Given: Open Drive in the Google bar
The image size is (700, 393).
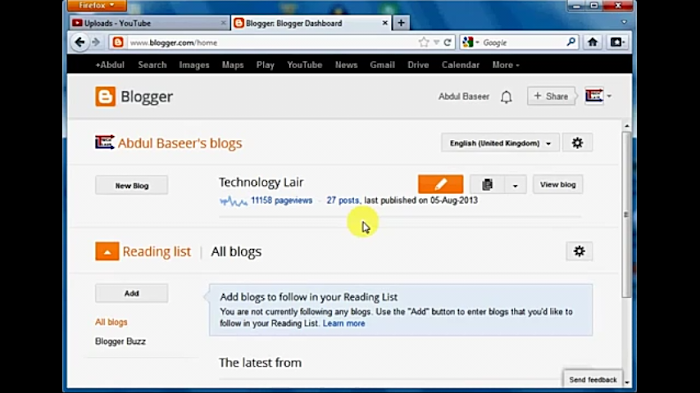Looking at the screenshot, I should [x=418, y=65].
